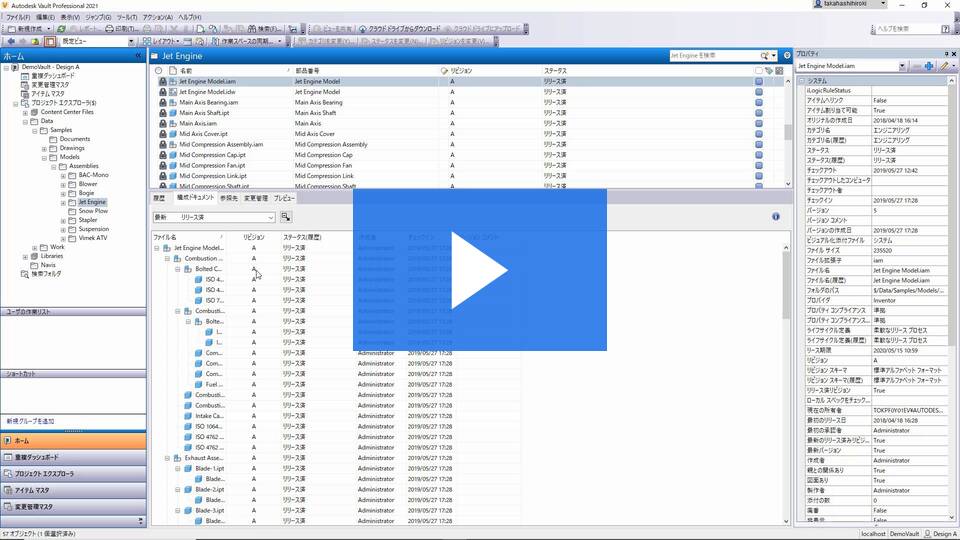Open the ツール(T) menu
This screenshot has height=540, width=960.
click(127, 17)
